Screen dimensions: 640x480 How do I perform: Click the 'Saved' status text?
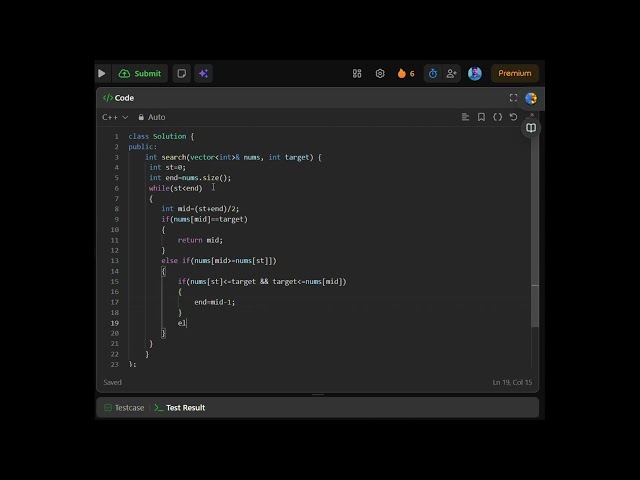(113, 382)
